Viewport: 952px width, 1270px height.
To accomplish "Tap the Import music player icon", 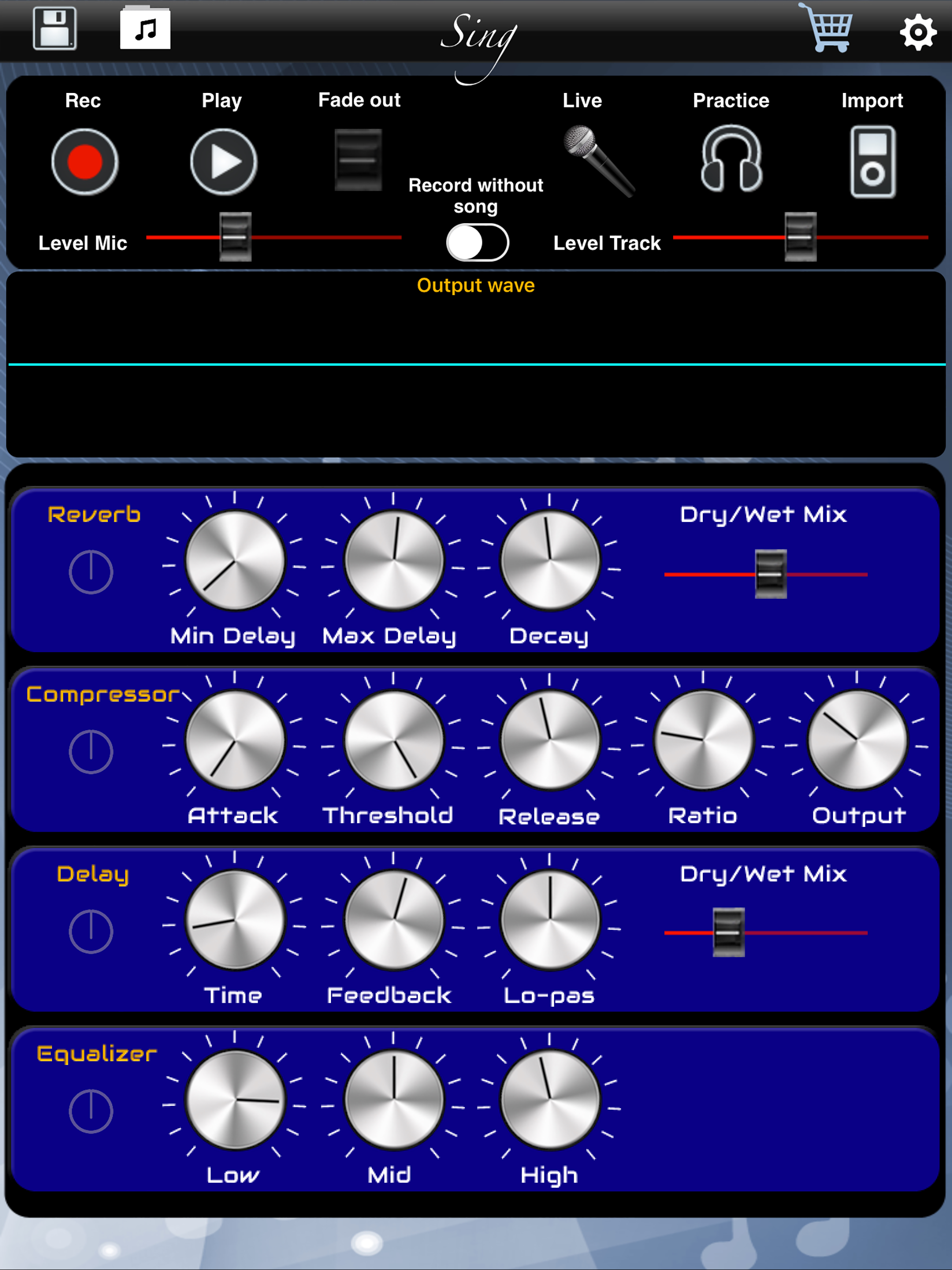I will click(873, 163).
